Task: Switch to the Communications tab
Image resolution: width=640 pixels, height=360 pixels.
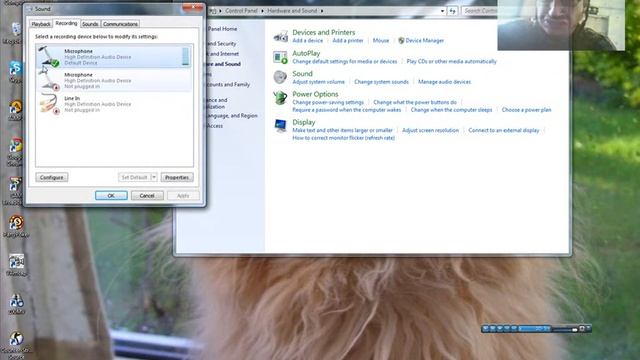Action: tap(120, 24)
